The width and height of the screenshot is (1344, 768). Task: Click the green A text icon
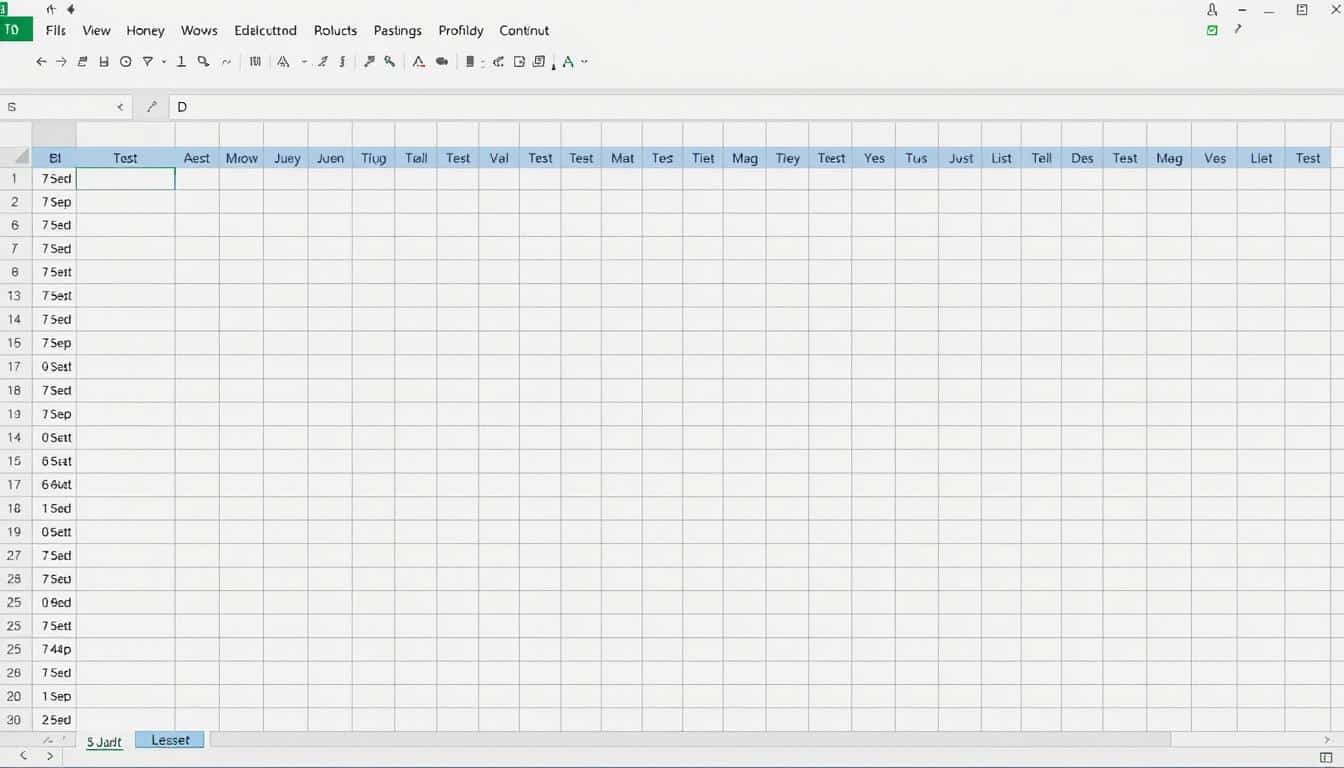coord(568,62)
